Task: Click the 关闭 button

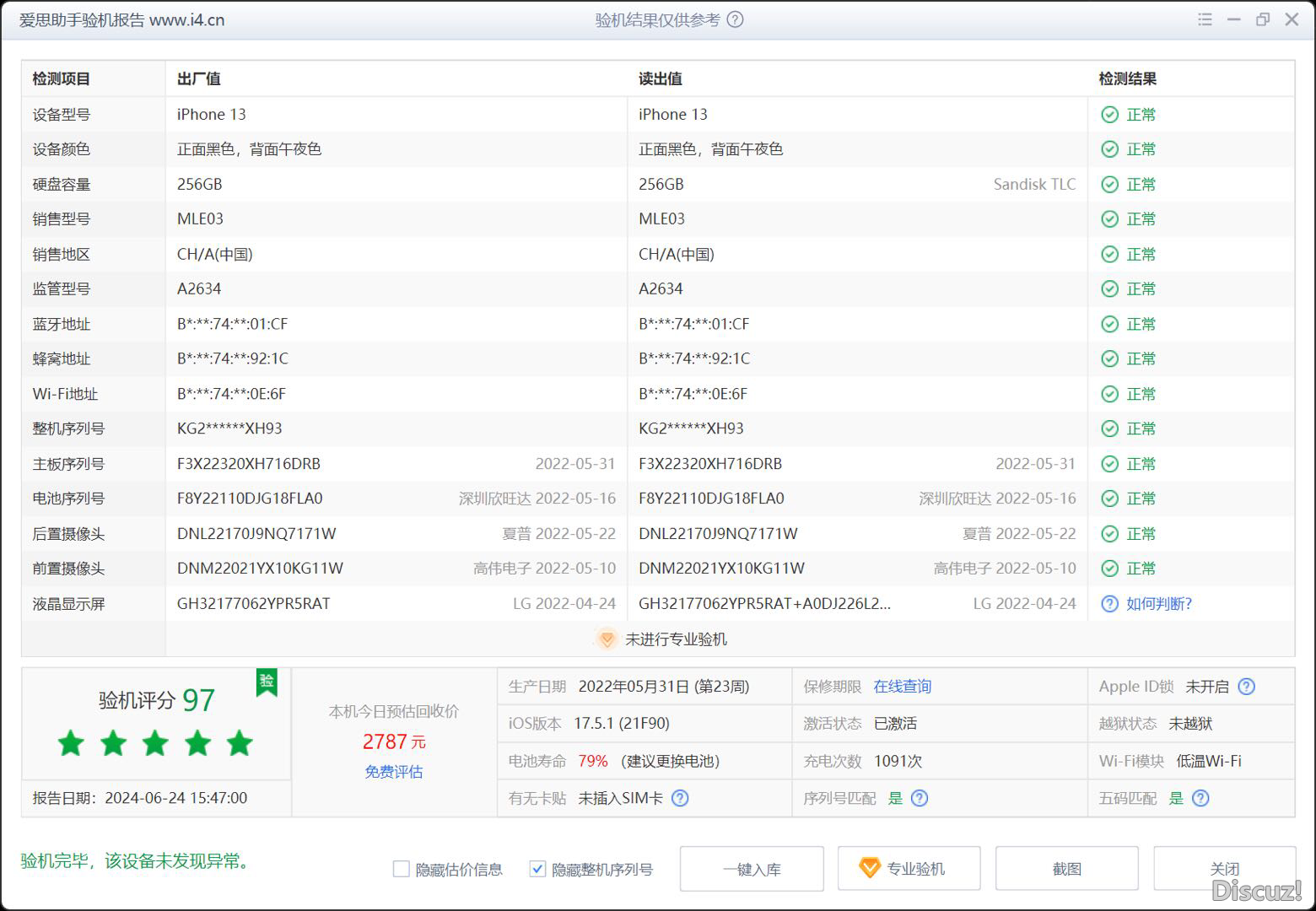Action: coord(1224,868)
